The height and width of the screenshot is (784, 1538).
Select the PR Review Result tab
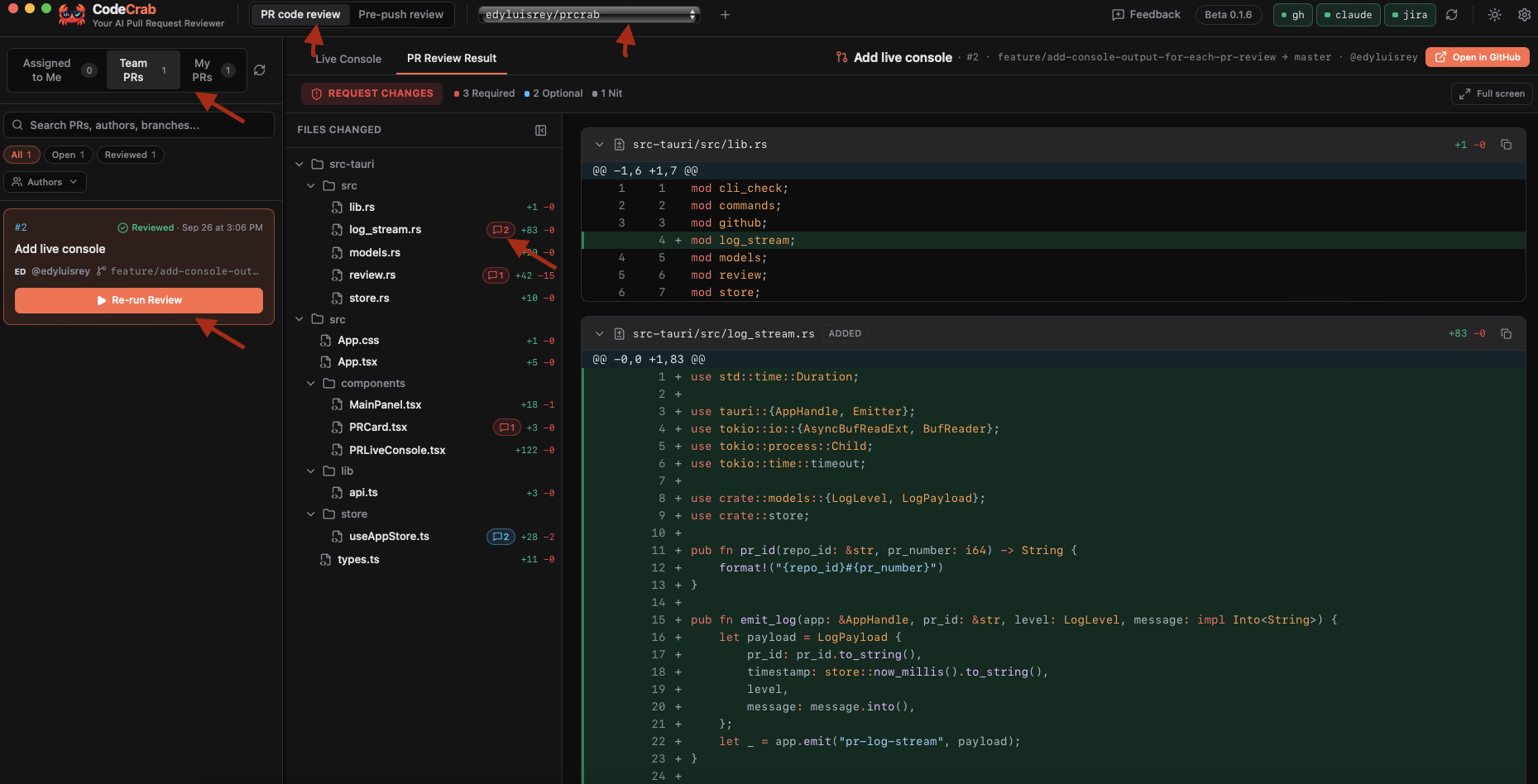click(x=452, y=59)
